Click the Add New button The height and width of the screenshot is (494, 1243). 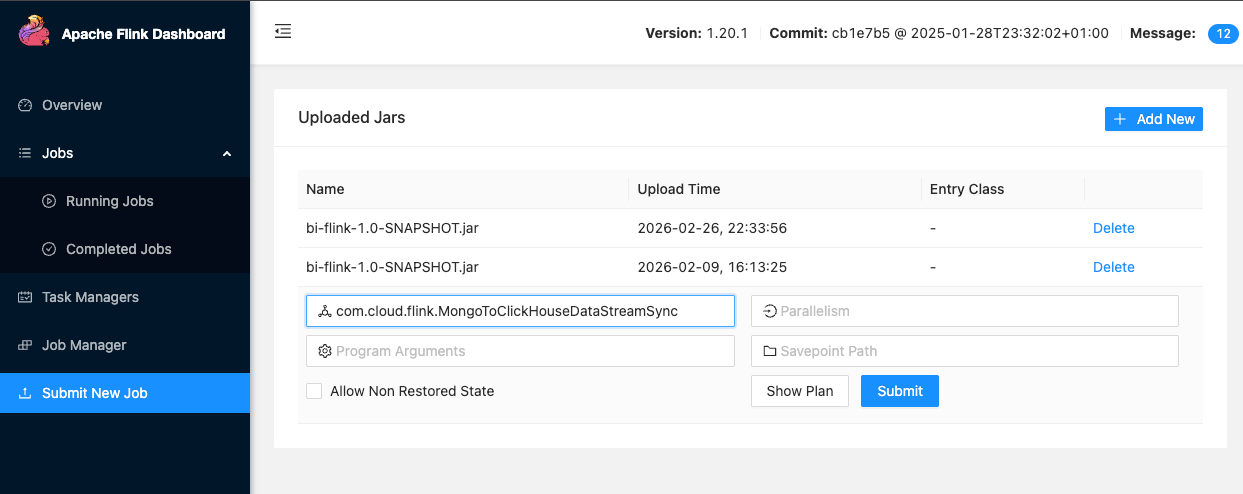click(1154, 119)
